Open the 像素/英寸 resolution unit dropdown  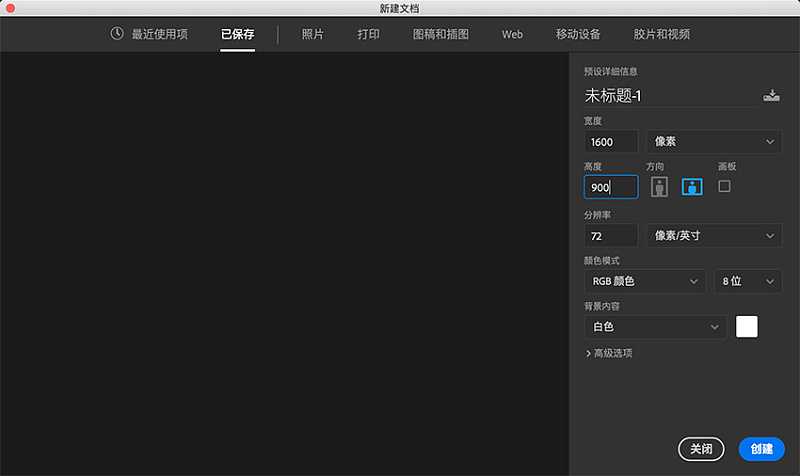pyautogui.click(x=714, y=236)
